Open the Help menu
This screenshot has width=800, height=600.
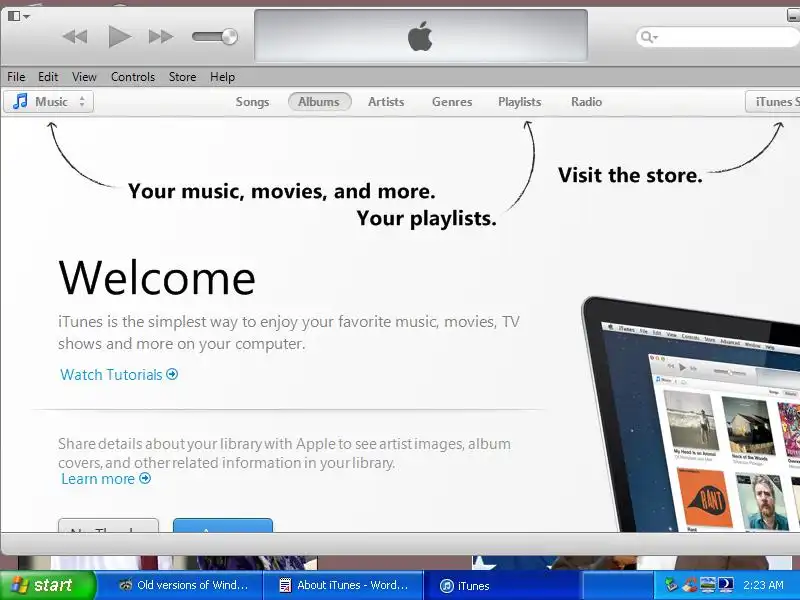222,77
